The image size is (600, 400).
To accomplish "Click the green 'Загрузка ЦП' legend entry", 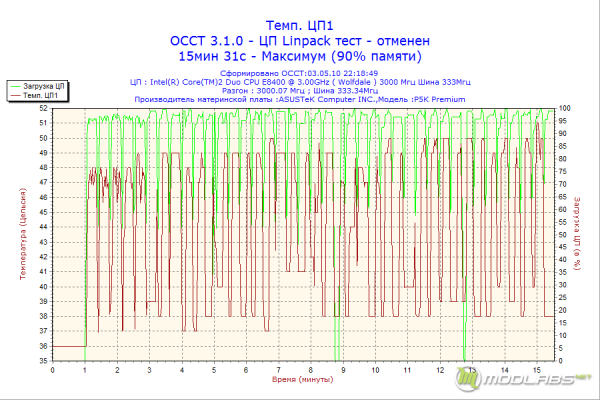I will coord(38,87).
